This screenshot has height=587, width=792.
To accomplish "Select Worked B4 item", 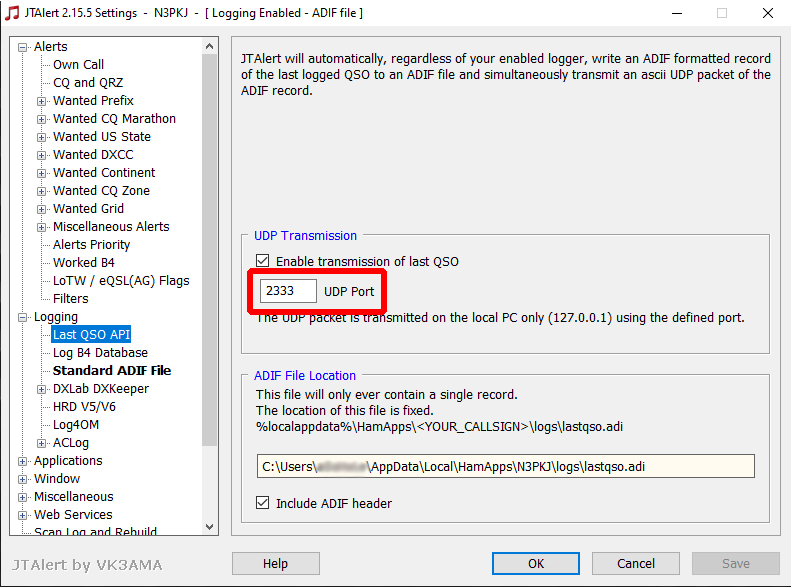I will click(x=84, y=263).
